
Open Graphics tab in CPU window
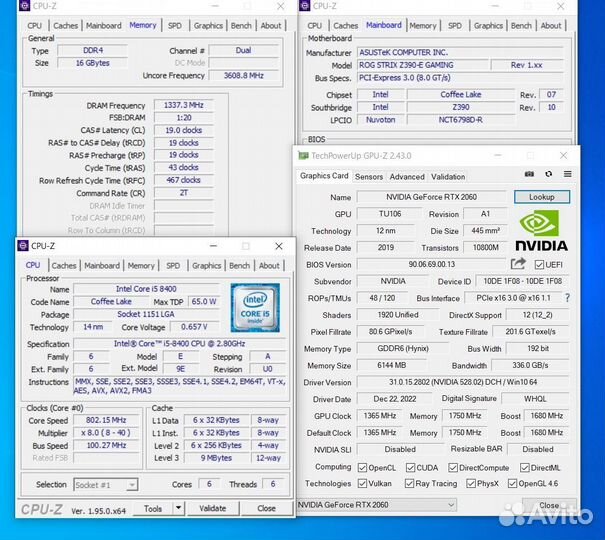click(206, 266)
